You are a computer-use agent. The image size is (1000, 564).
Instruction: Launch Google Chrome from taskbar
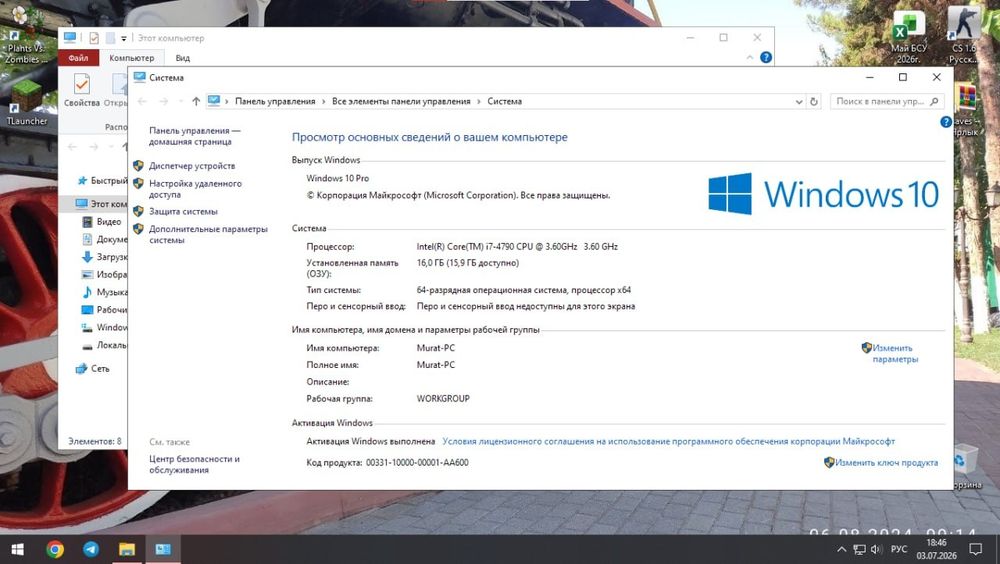pyautogui.click(x=55, y=549)
